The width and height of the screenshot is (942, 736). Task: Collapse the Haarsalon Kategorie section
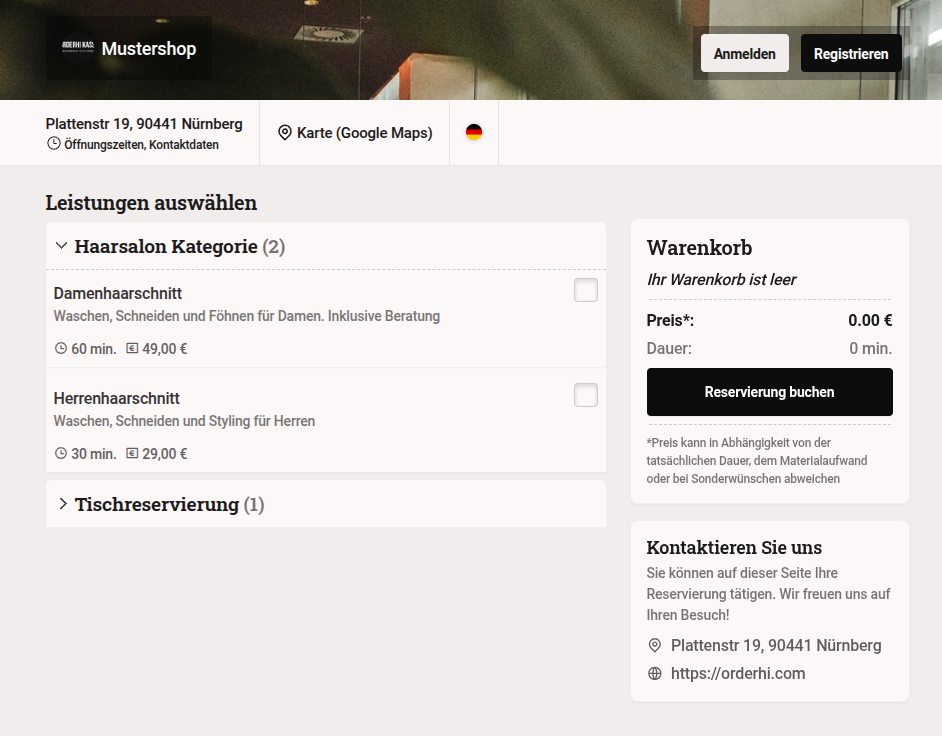61,245
